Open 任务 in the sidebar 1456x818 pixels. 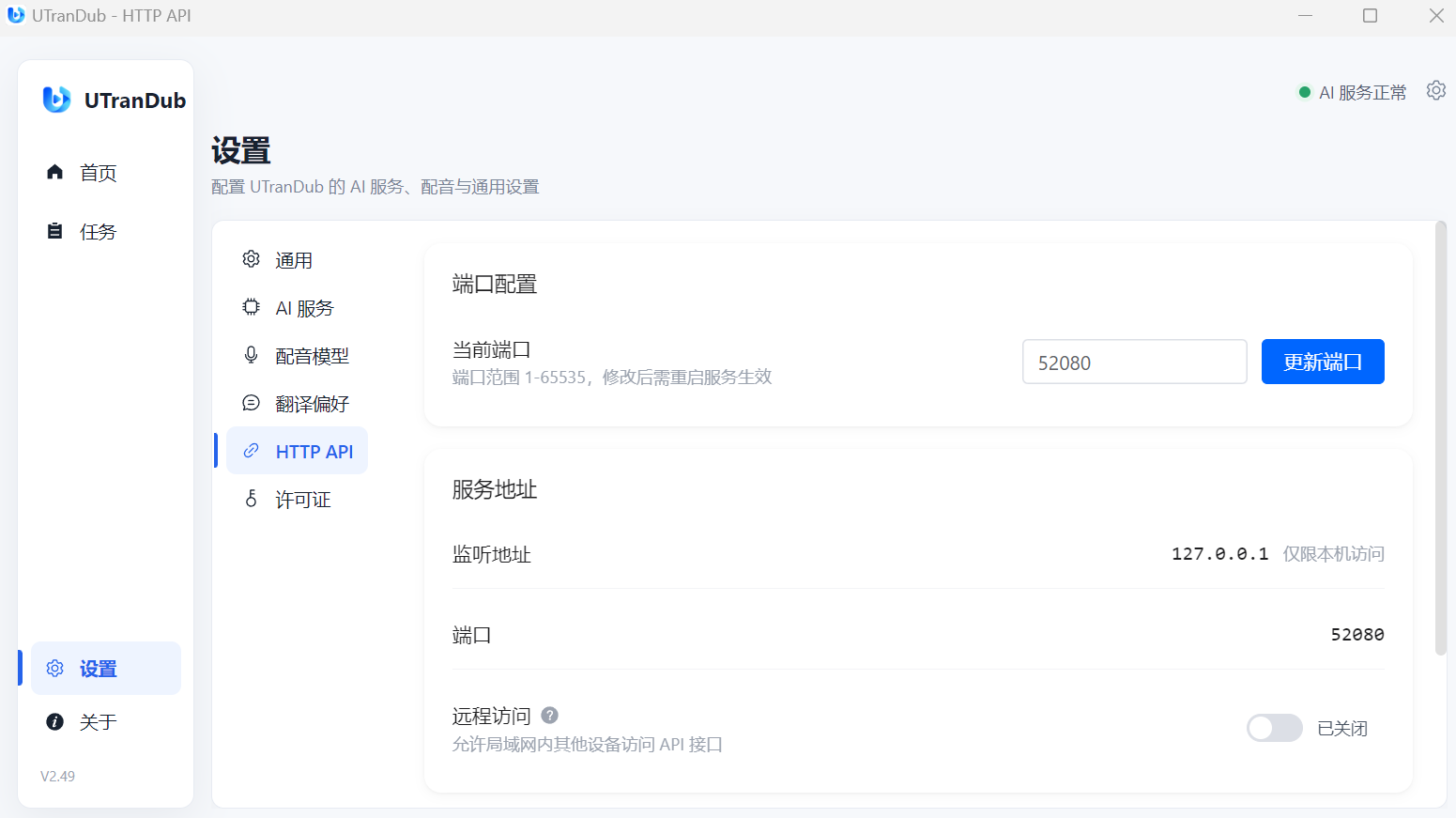pos(106,232)
